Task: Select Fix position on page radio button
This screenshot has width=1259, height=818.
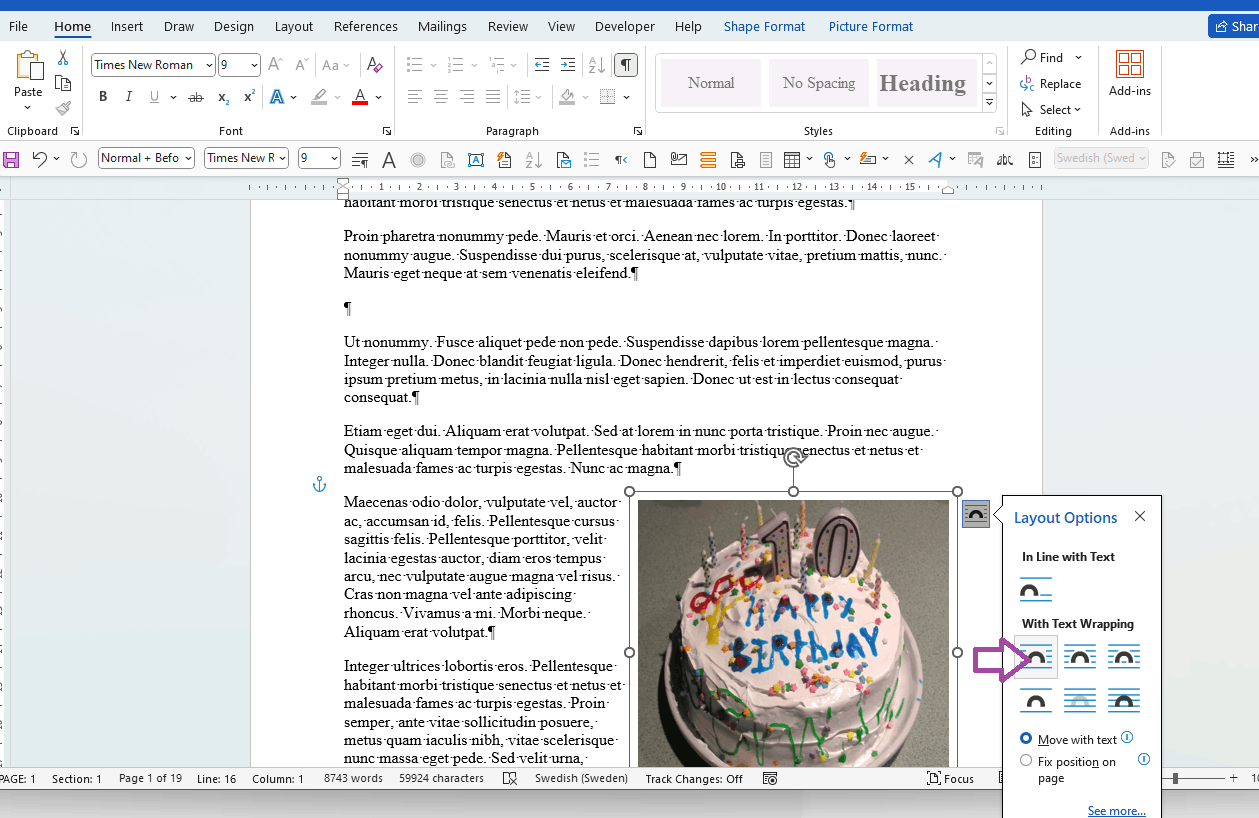Action: point(1026,761)
